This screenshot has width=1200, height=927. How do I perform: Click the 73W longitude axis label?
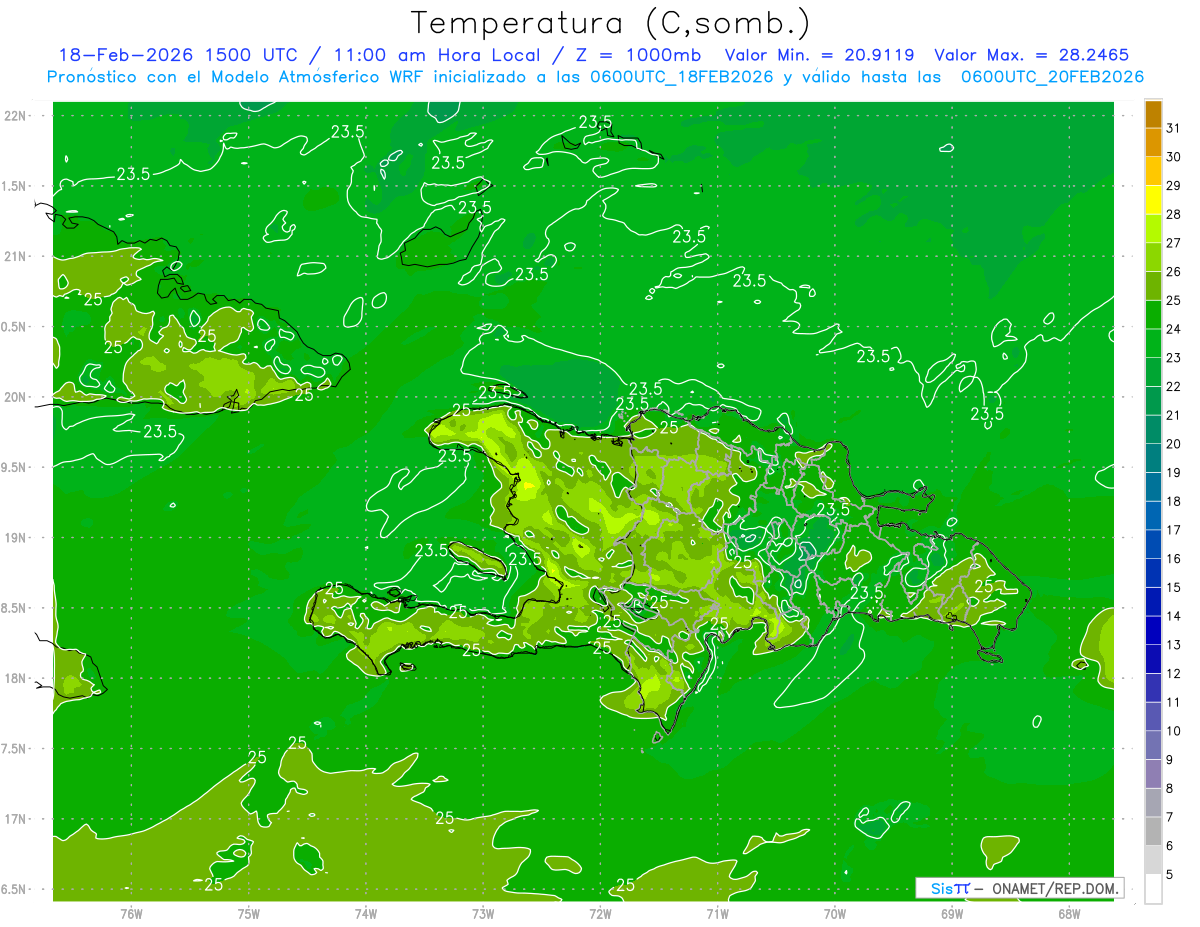[x=483, y=913]
